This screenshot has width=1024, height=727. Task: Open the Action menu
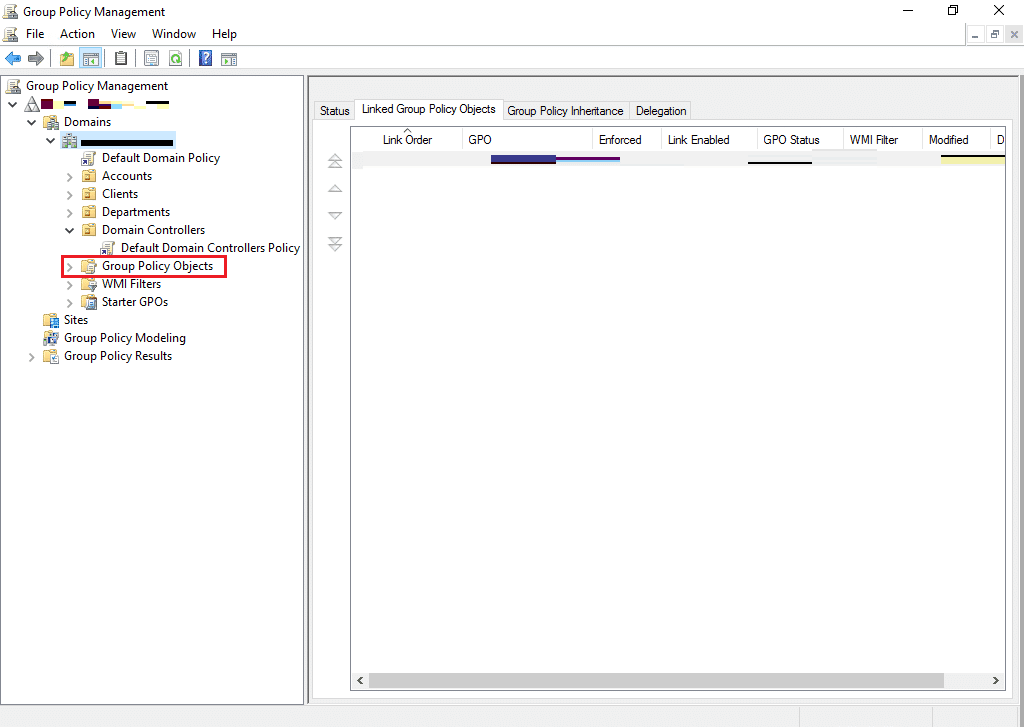click(77, 34)
